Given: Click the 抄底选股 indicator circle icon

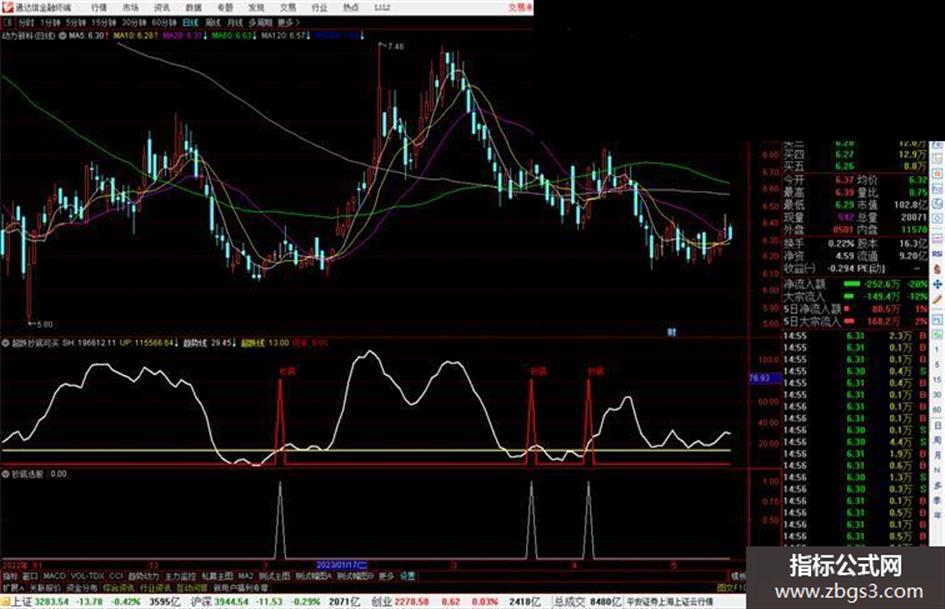Looking at the screenshot, I should (6, 474).
